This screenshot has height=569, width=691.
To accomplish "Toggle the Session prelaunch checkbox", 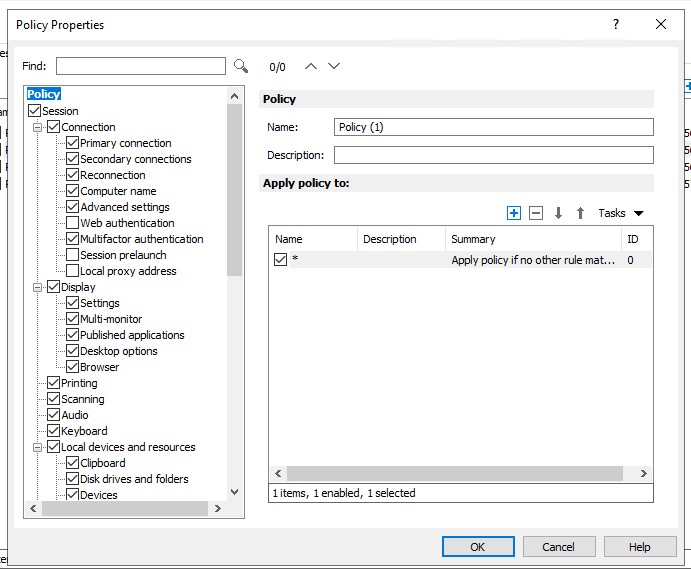I will 73,255.
